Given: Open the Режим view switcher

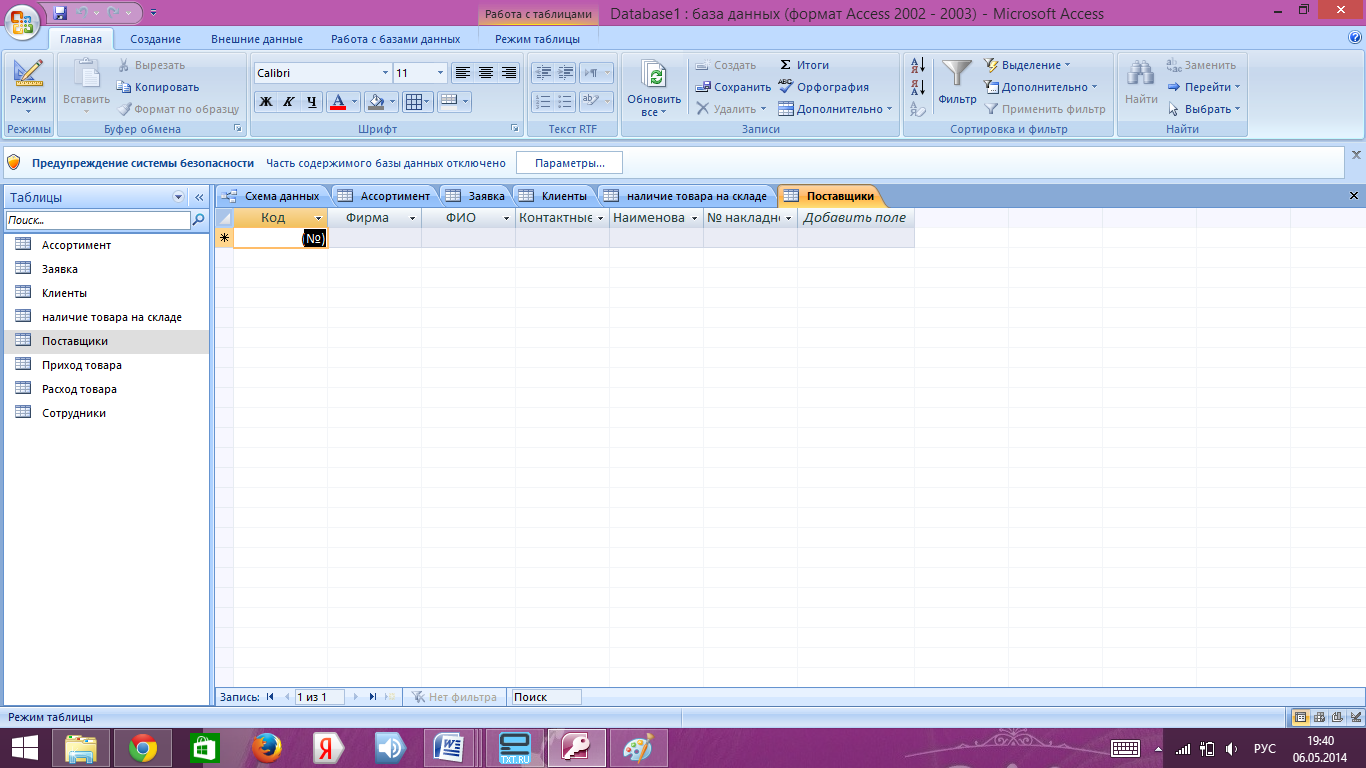Looking at the screenshot, I should coord(28,86).
